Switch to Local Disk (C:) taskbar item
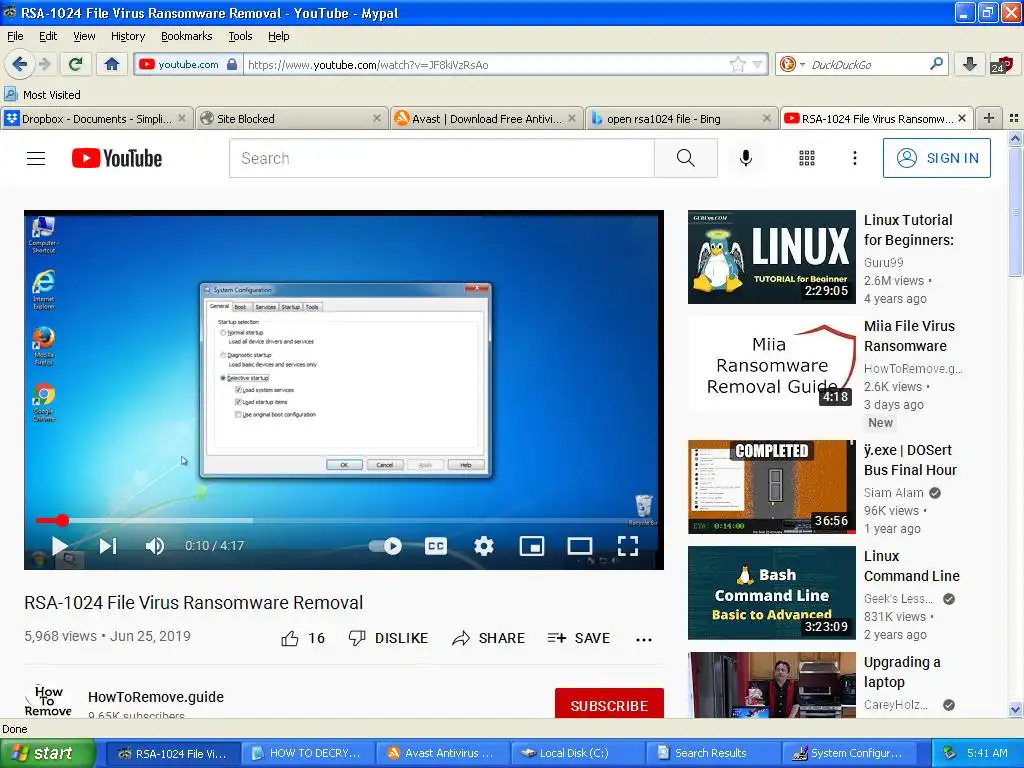Viewport: 1024px width, 768px height. pyautogui.click(x=577, y=753)
